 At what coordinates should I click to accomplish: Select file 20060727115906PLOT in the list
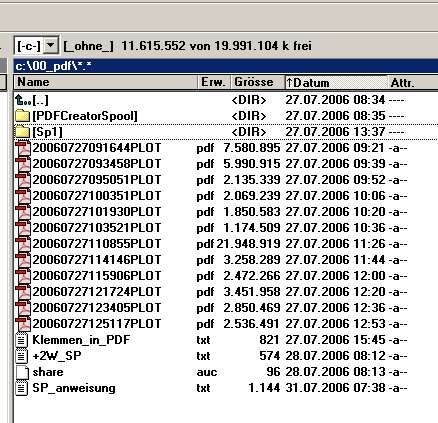point(97,276)
